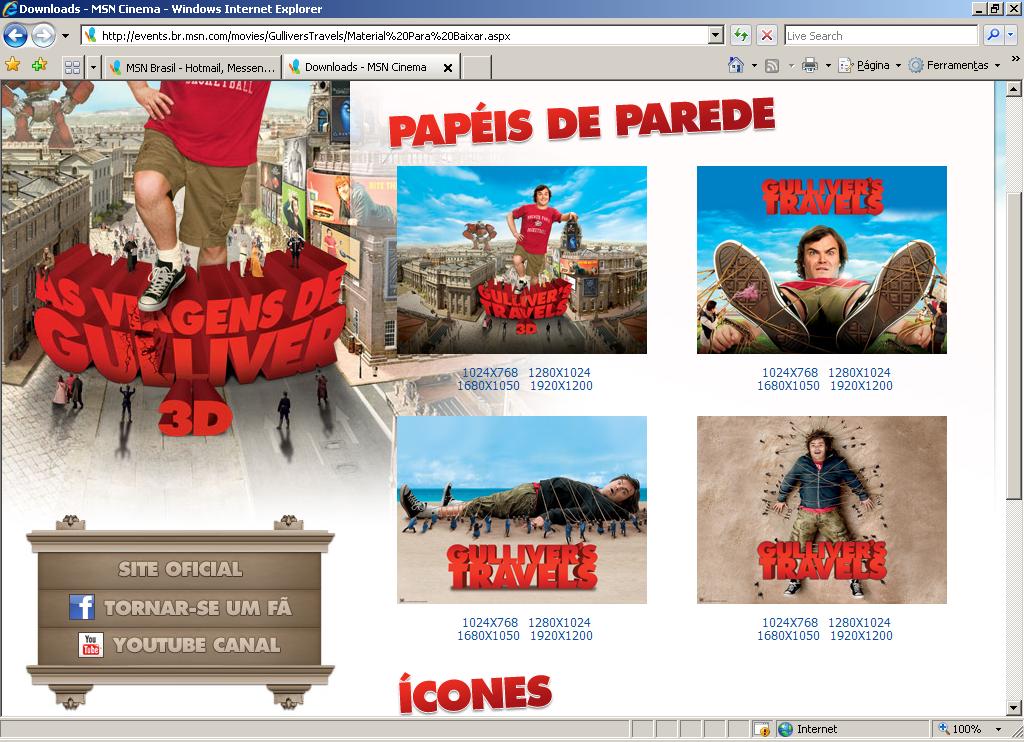Open recent pages dropdown beside Forward button

(x=65, y=35)
